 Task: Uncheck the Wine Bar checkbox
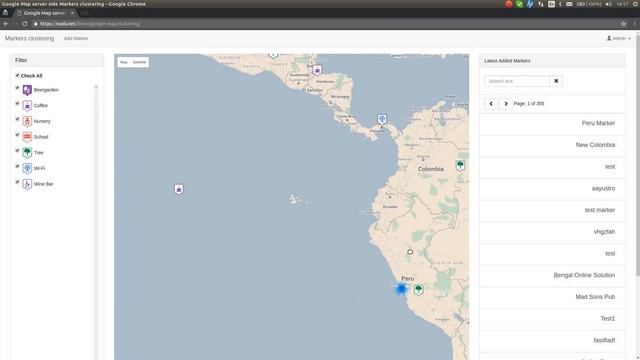17,182
